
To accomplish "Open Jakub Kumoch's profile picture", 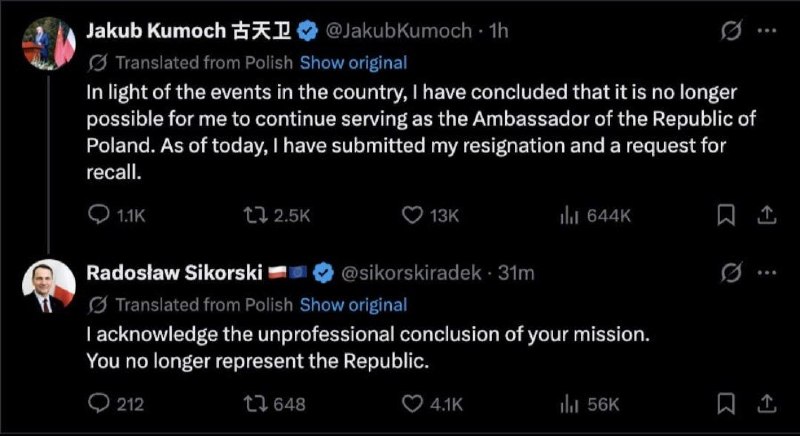I will (49, 43).
